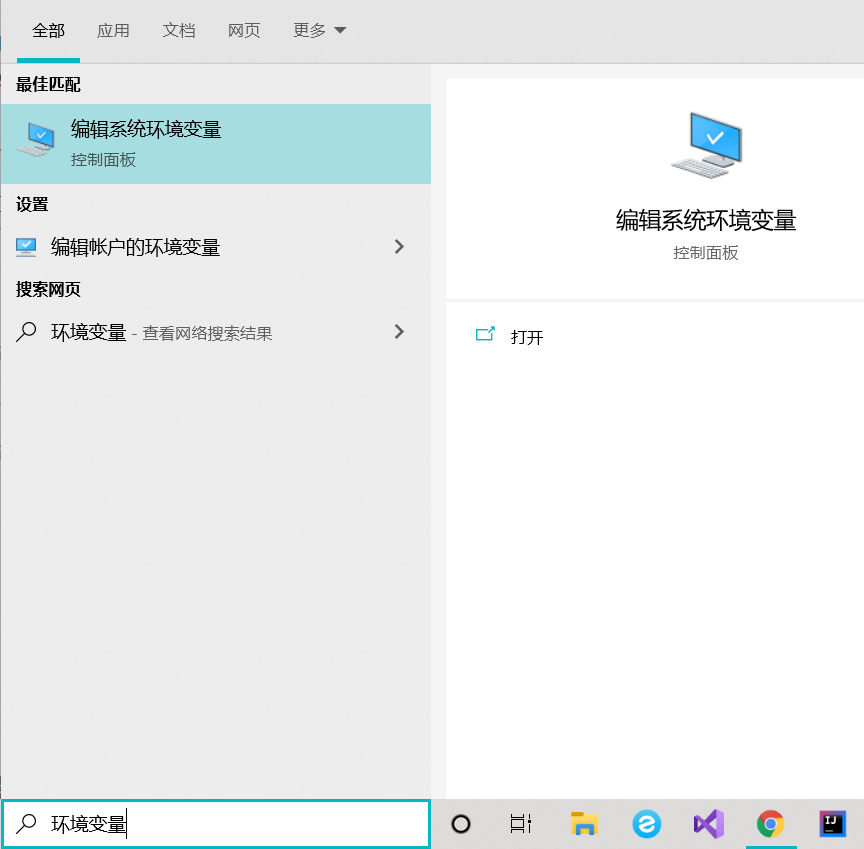Switch to the 应用 tab
This screenshot has height=849, width=864.
point(113,30)
